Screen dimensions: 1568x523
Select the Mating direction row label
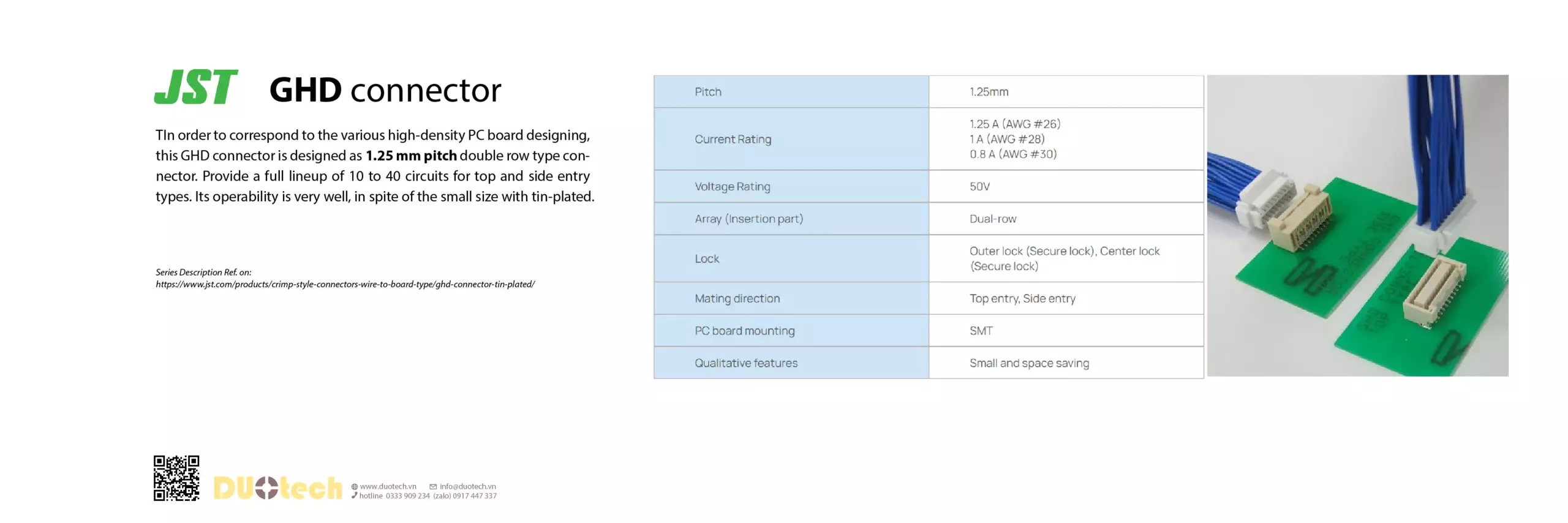pos(737,298)
